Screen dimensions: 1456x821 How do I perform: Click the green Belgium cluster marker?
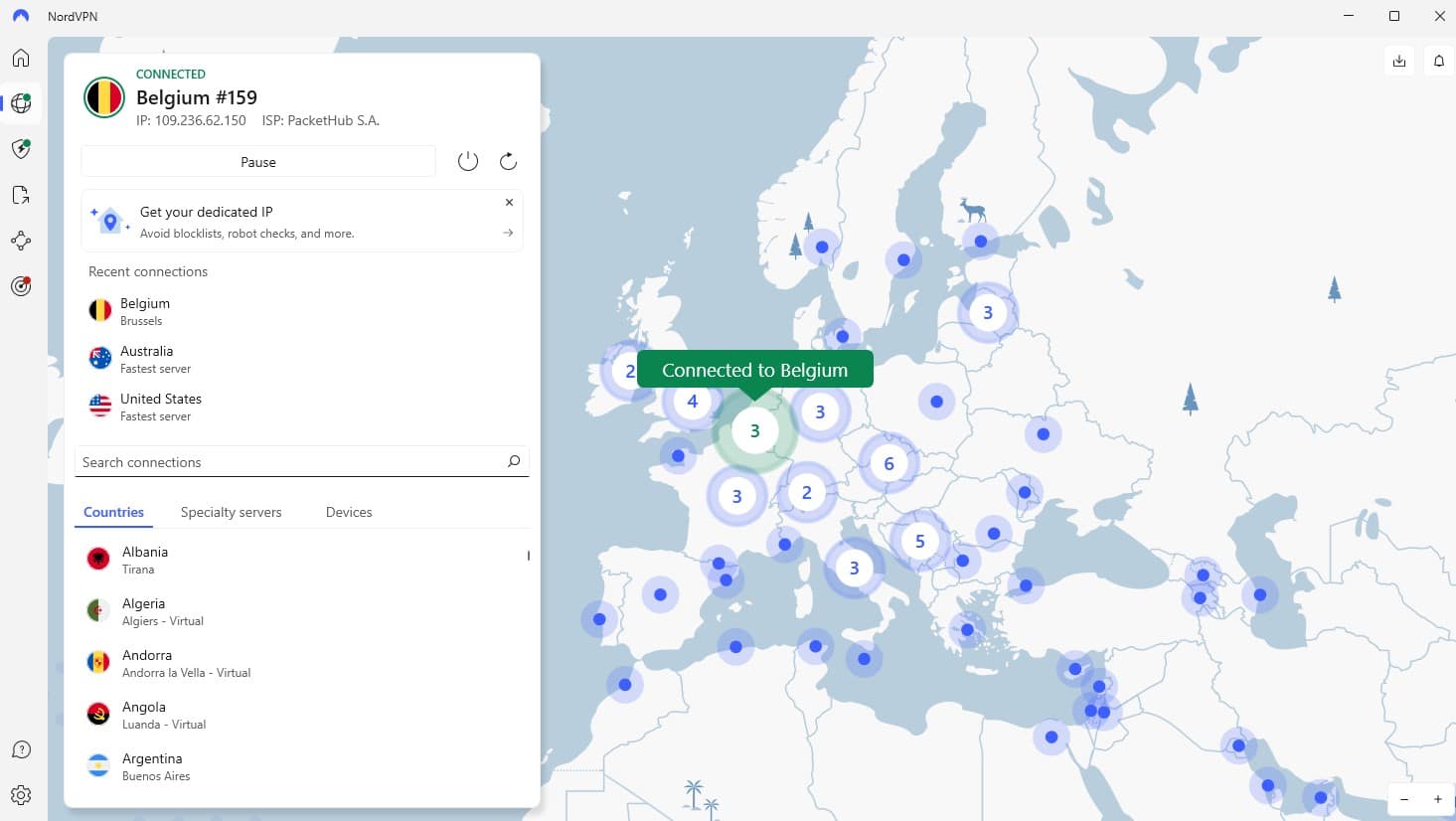tap(754, 430)
